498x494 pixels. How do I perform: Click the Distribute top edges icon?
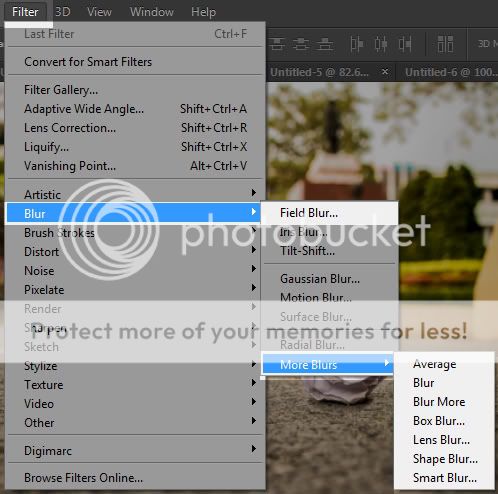[277, 44]
